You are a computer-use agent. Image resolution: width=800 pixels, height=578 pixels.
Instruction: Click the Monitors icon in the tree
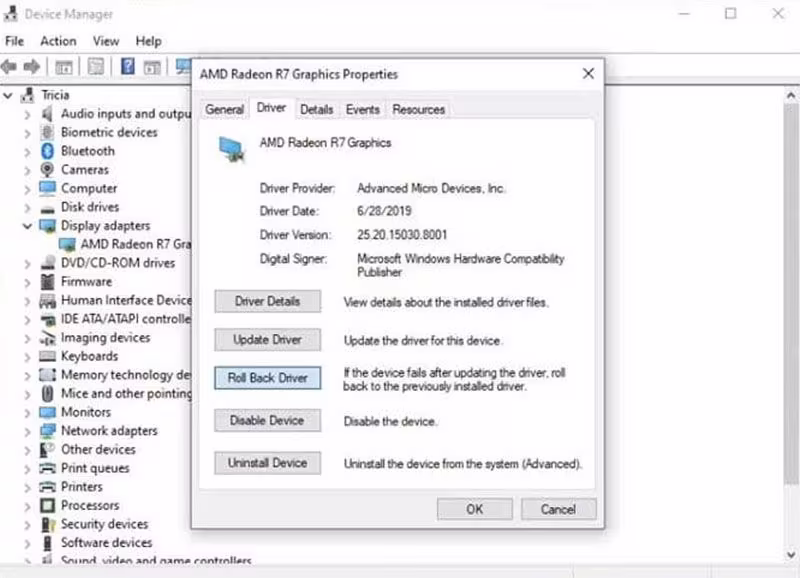tap(47, 412)
